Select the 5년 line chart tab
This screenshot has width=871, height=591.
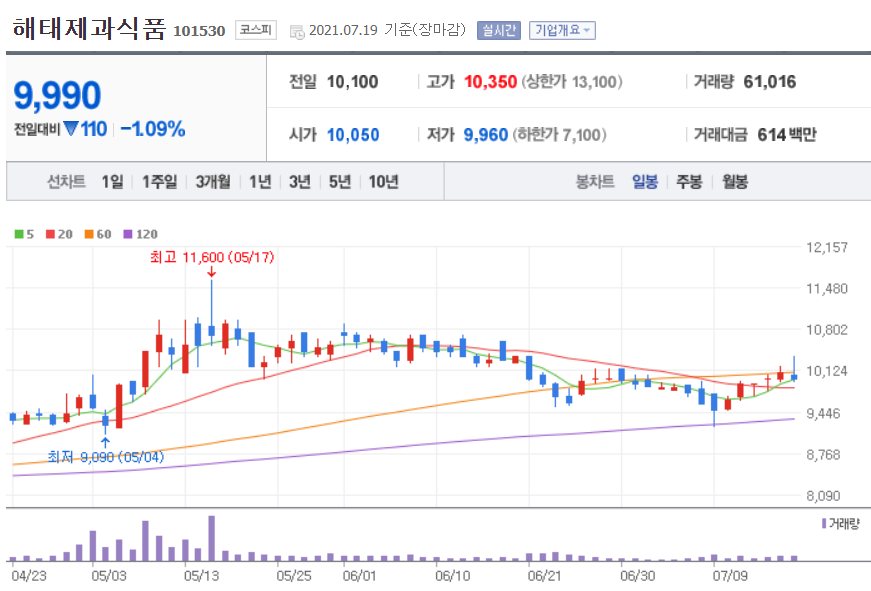click(340, 182)
